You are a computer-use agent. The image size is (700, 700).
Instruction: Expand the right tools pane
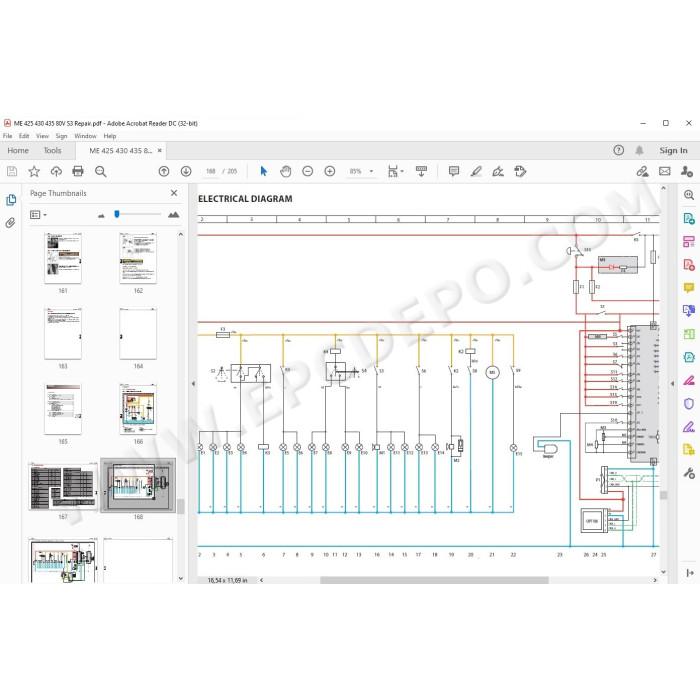(x=689, y=572)
